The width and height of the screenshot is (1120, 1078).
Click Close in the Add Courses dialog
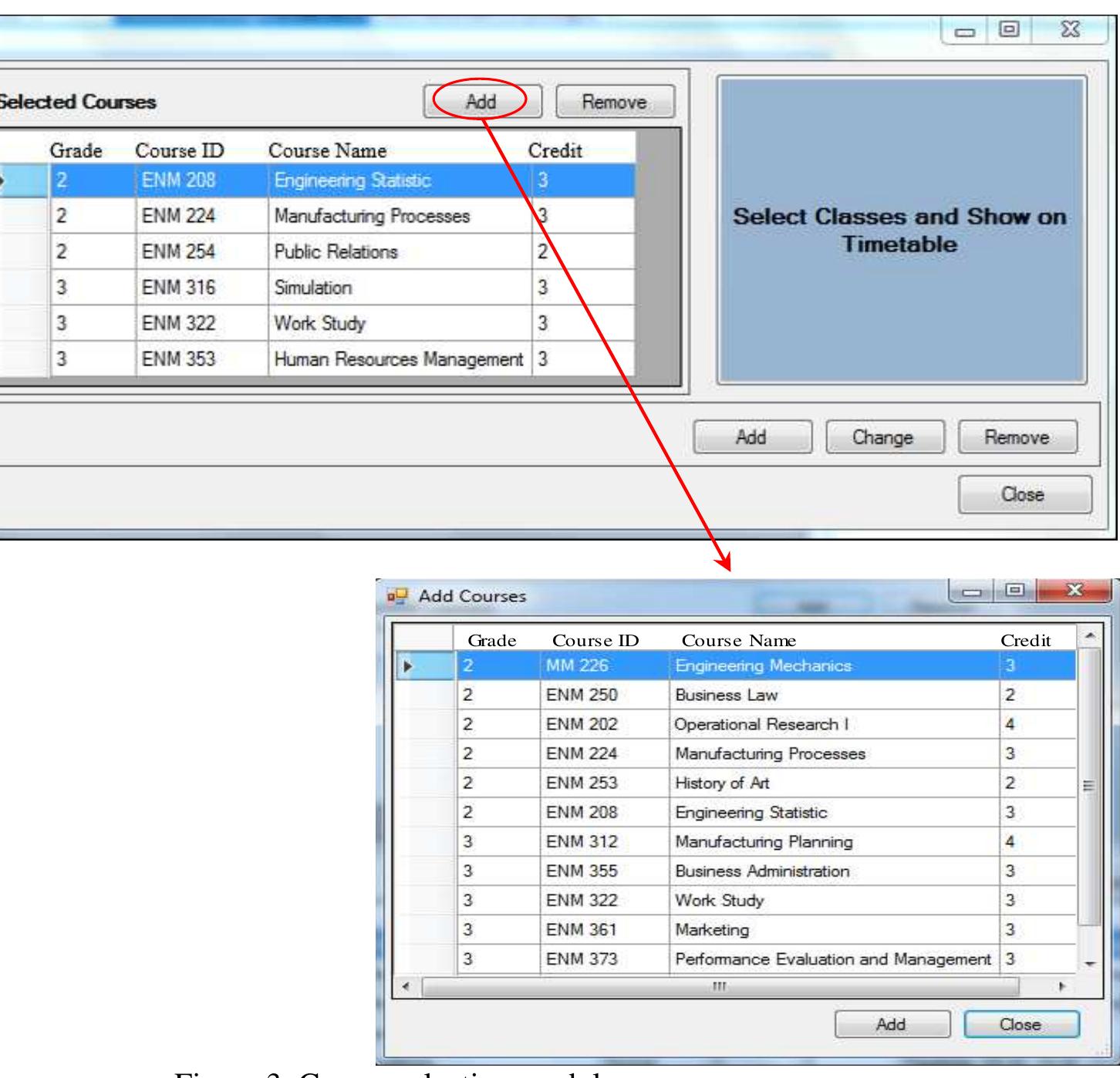1021,1025
